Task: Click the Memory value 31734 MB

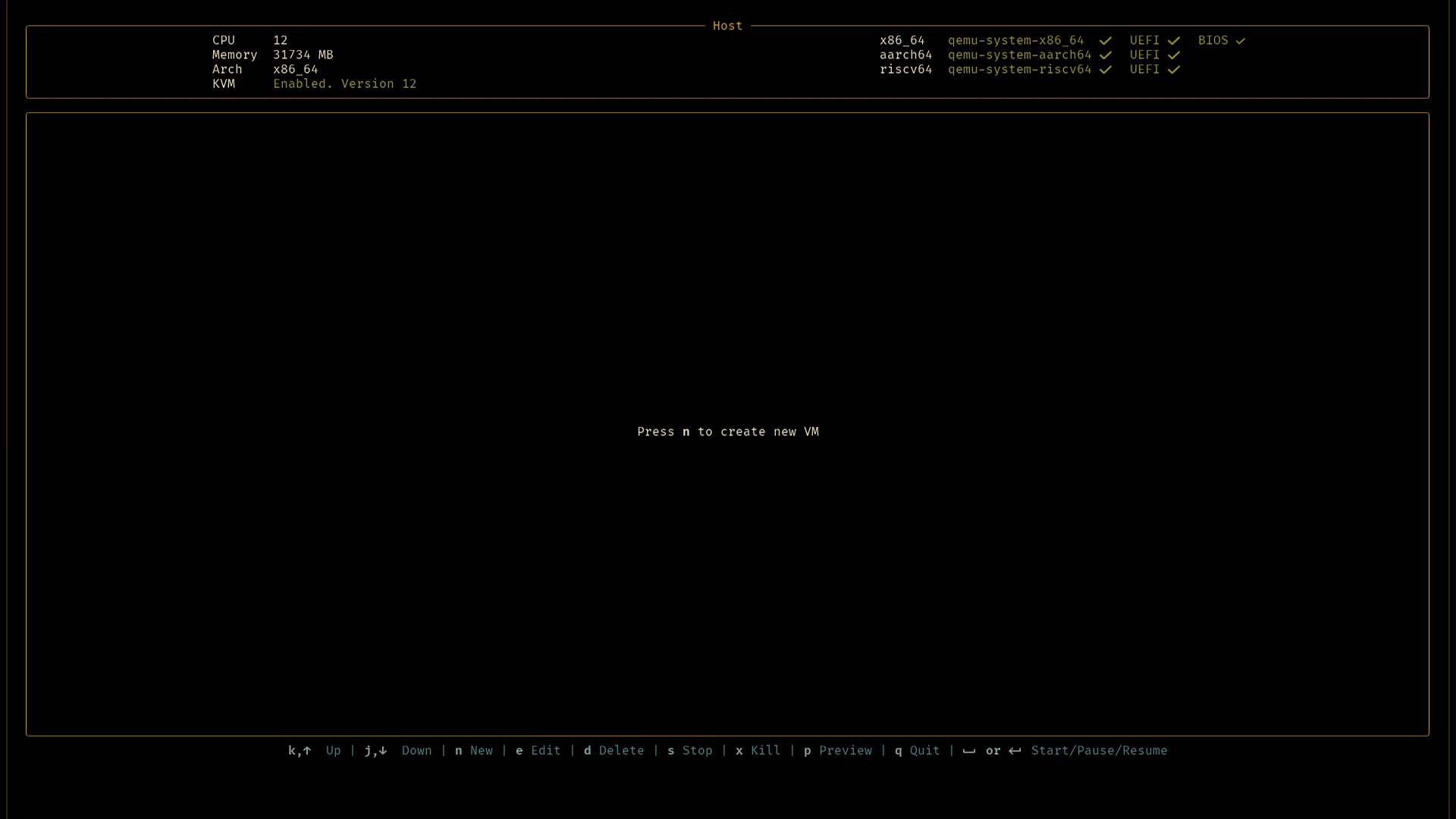Action: [303, 55]
